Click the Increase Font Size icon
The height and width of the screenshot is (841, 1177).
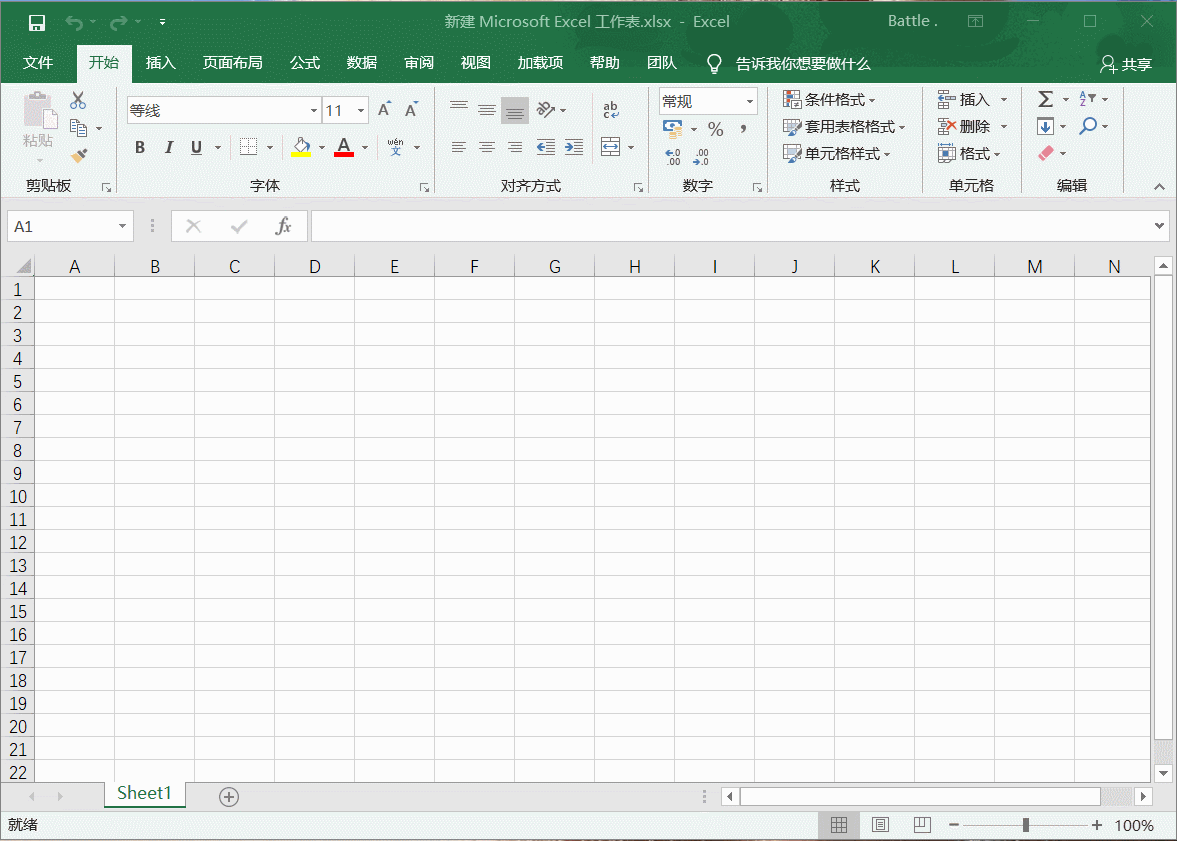(384, 110)
